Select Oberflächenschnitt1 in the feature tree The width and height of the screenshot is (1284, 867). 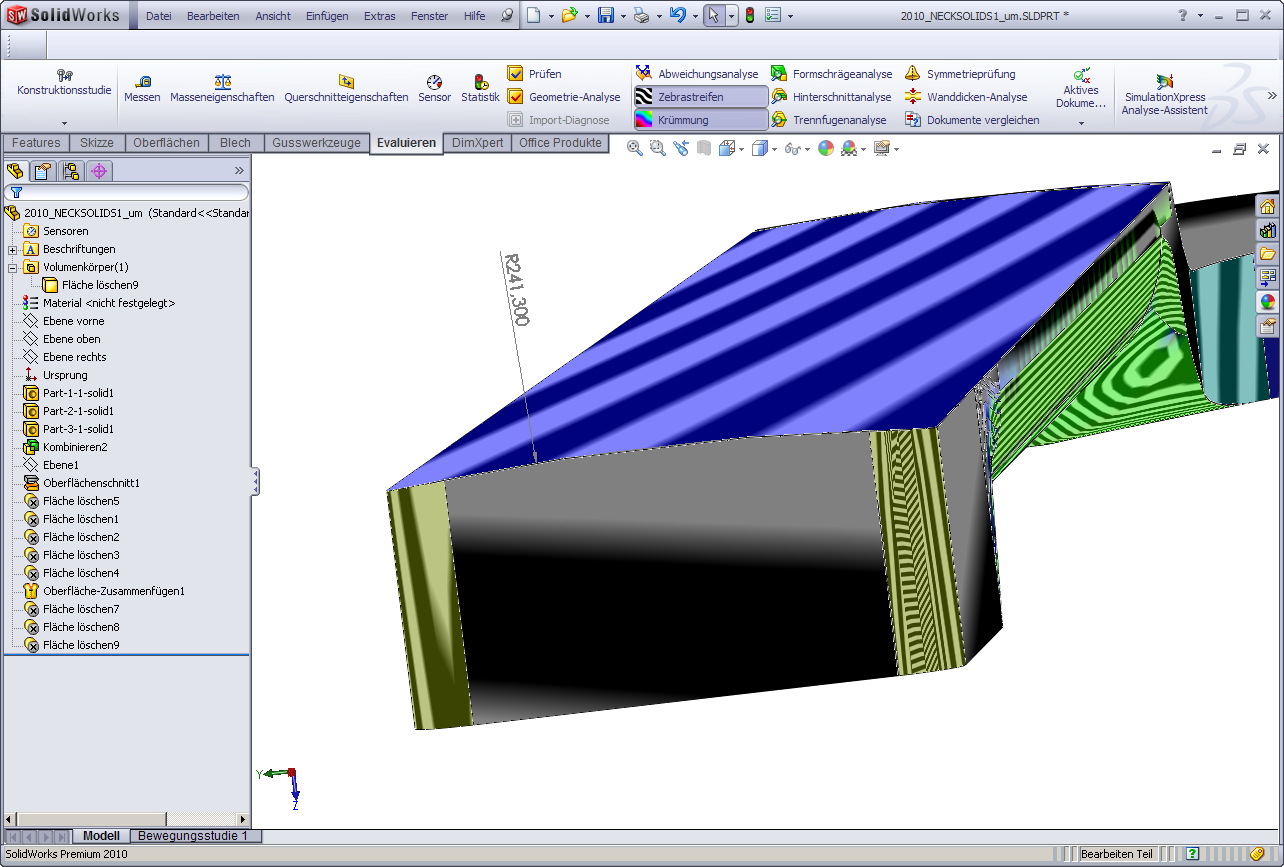click(90, 483)
